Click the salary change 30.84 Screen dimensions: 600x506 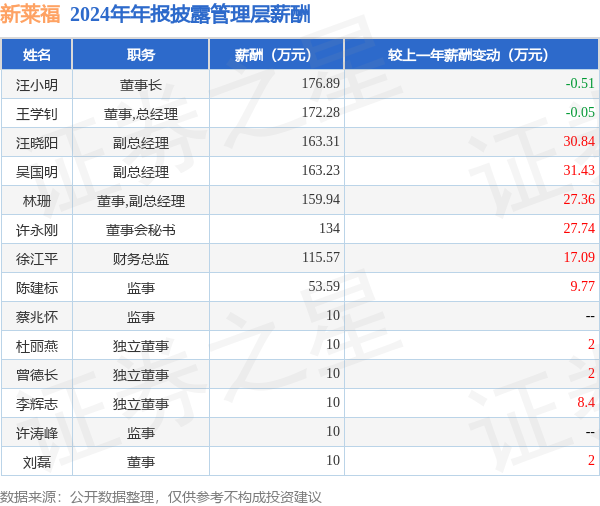click(579, 141)
